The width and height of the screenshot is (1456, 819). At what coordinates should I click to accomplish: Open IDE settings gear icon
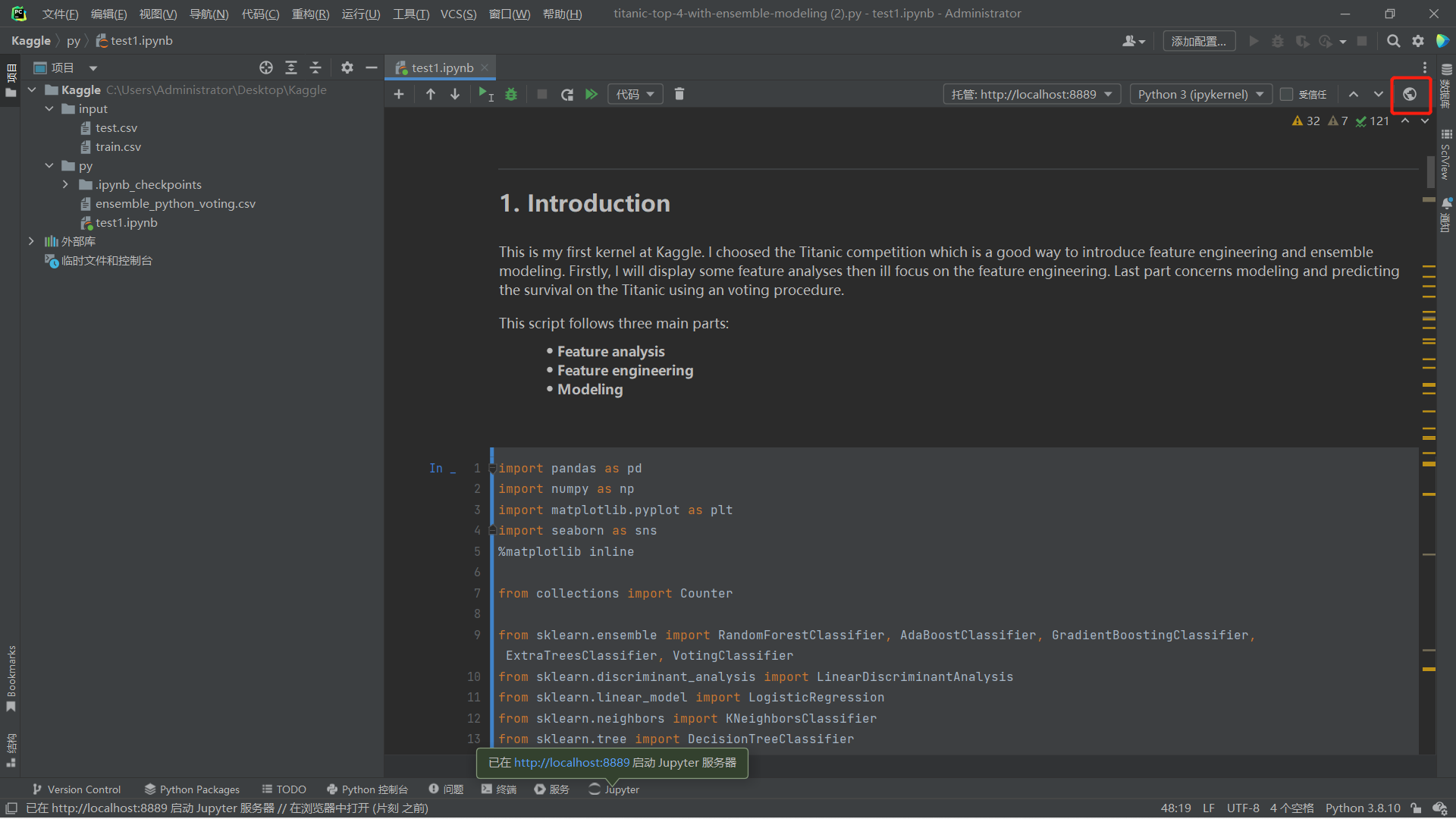point(1418,41)
